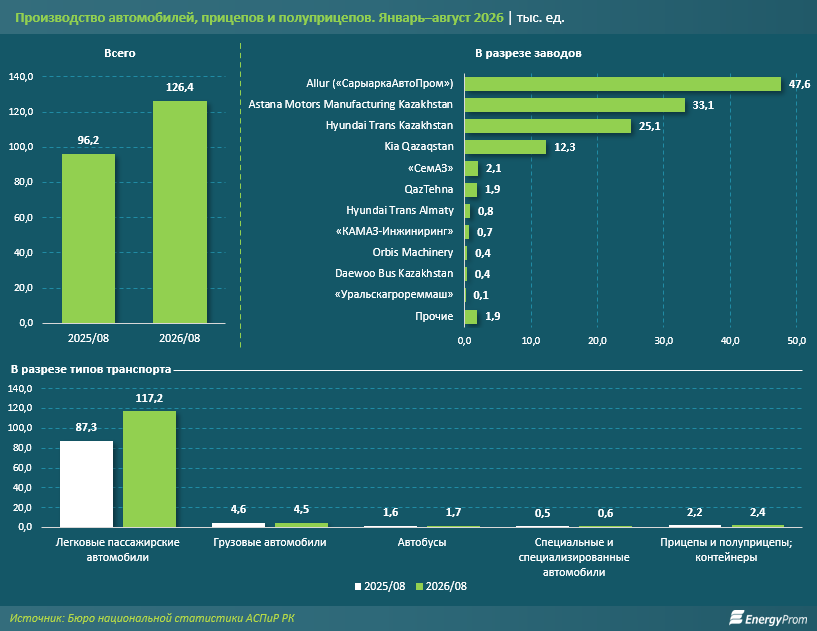
Task: Select the 126,4 total bar for 2026/08
Action: pyautogui.click(x=180, y=212)
